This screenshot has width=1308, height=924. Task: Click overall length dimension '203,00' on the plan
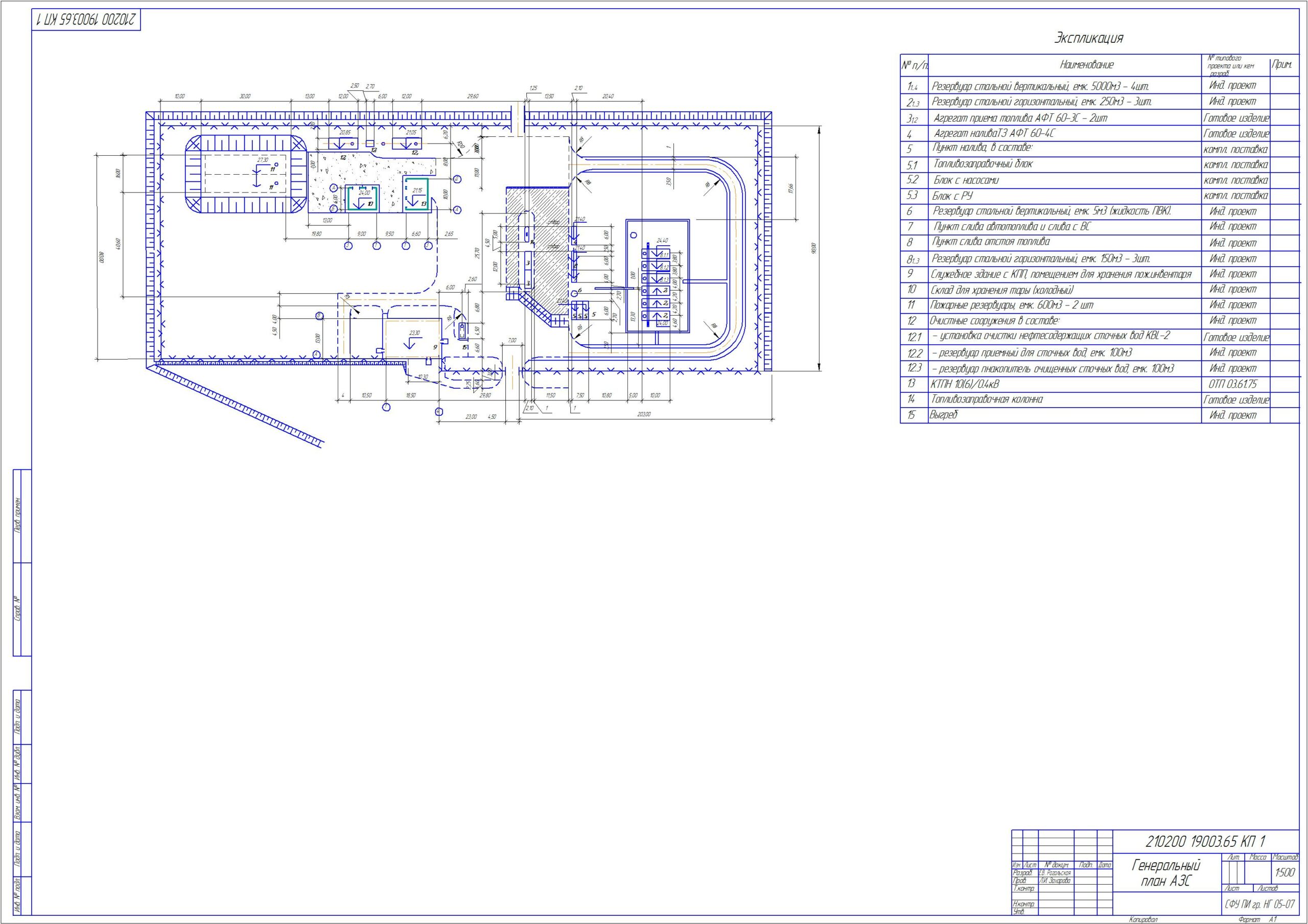(644, 414)
